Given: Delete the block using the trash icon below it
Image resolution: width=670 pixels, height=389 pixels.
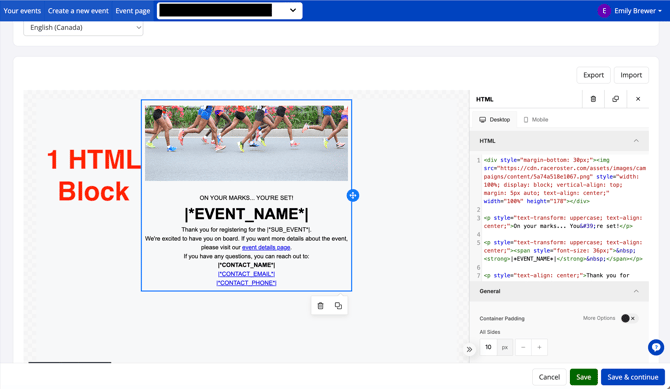Looking at the screenshot, I should [x=320, y=306].
